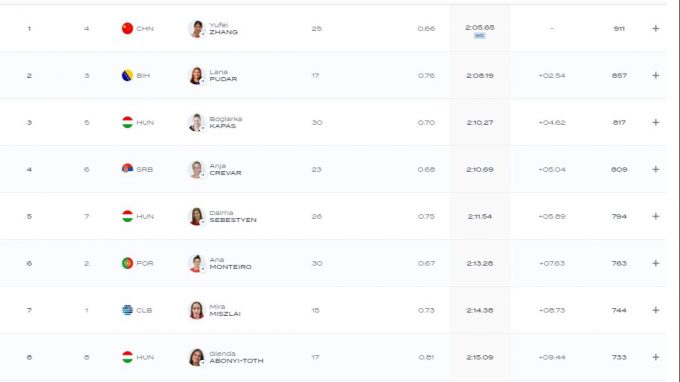
Task: Expand Boglarka Kapas result with plus icon
Action: click(x=655, y=122)
